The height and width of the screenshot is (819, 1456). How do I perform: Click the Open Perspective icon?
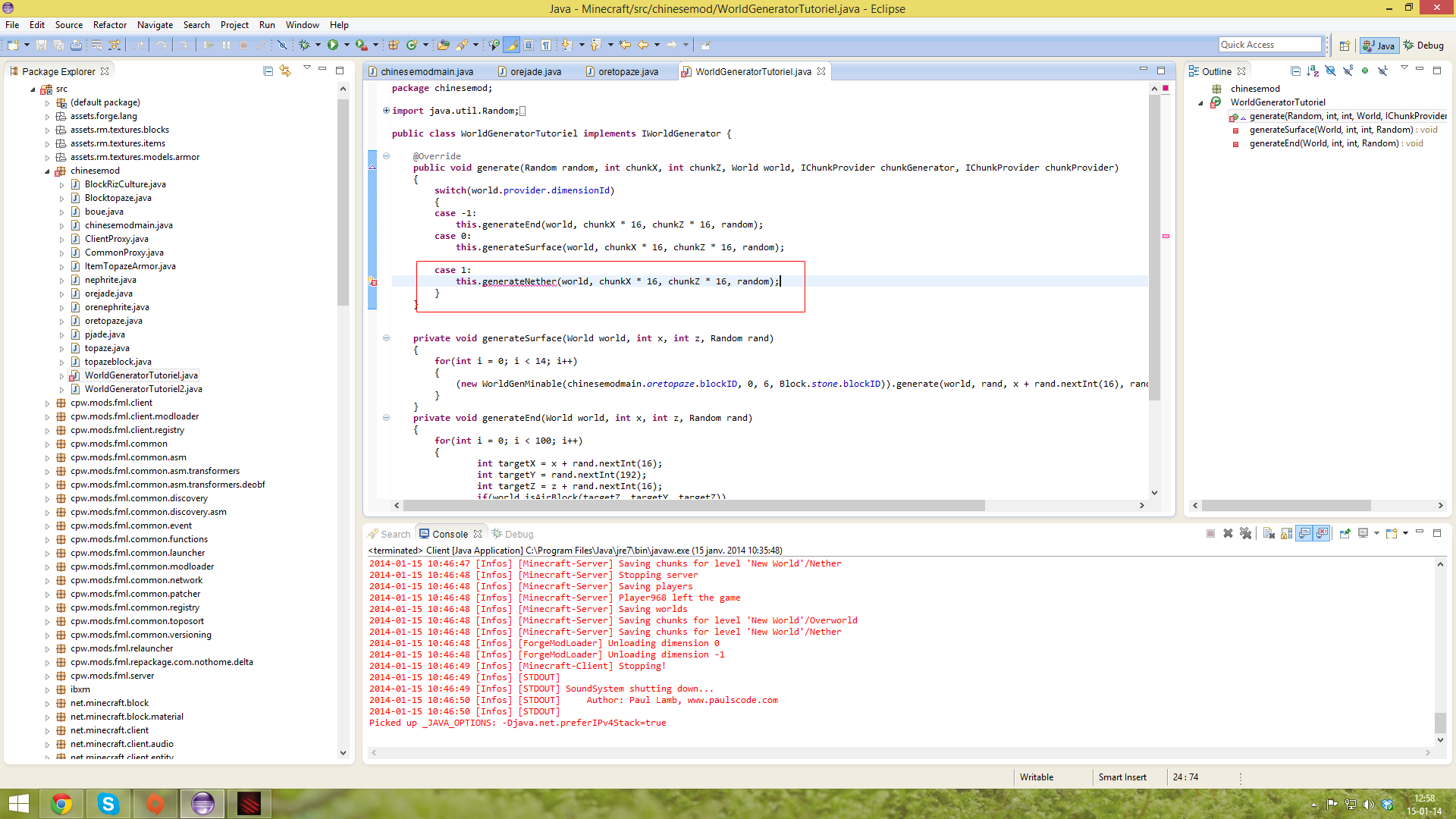pyautogui.click(x=1345, y=45)
